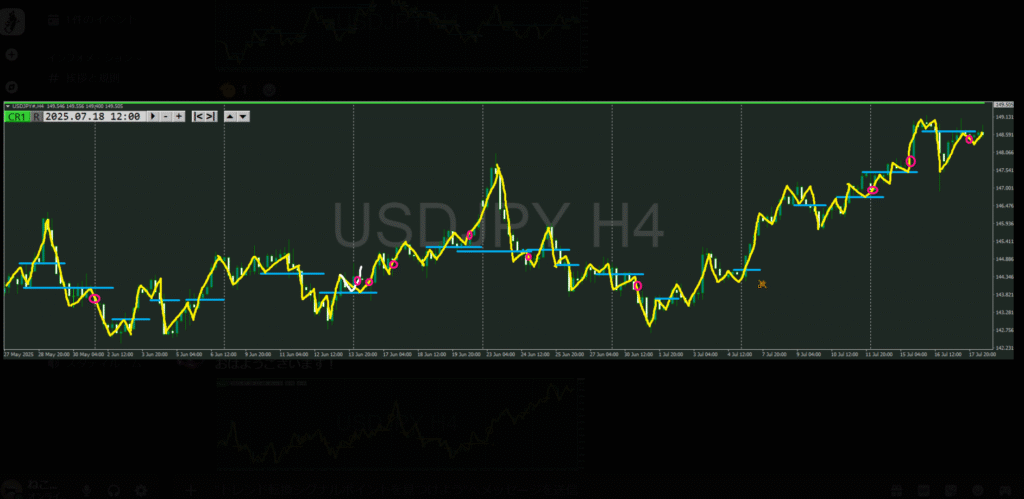
Task: Click the user avatar in Discord's bottom panel
Action: [x=10, y=490]
